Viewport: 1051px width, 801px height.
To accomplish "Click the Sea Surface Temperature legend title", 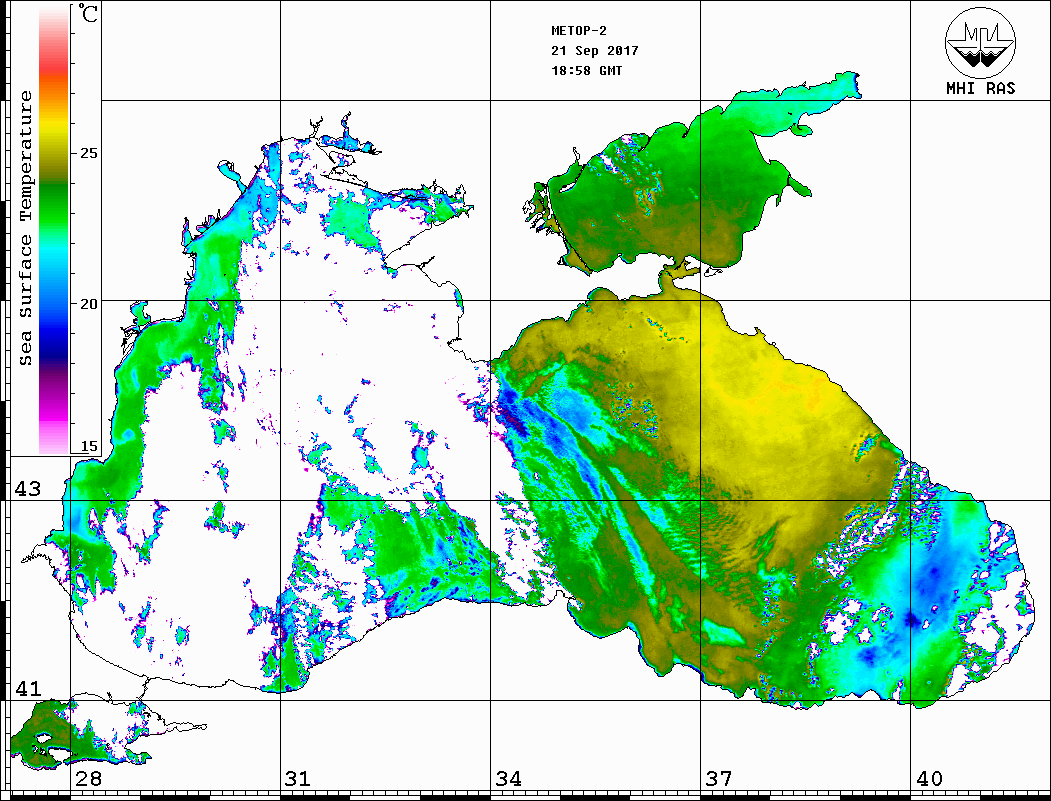I will [x=25, y=228].
